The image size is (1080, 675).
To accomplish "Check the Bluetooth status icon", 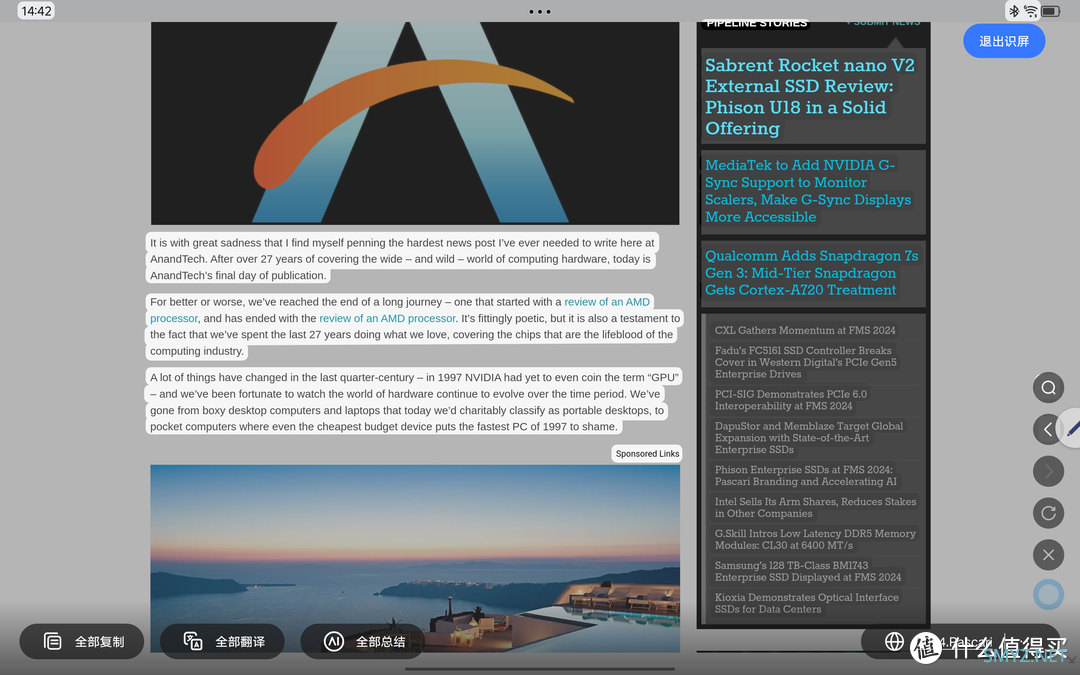I will click(x=1014, y=11).
